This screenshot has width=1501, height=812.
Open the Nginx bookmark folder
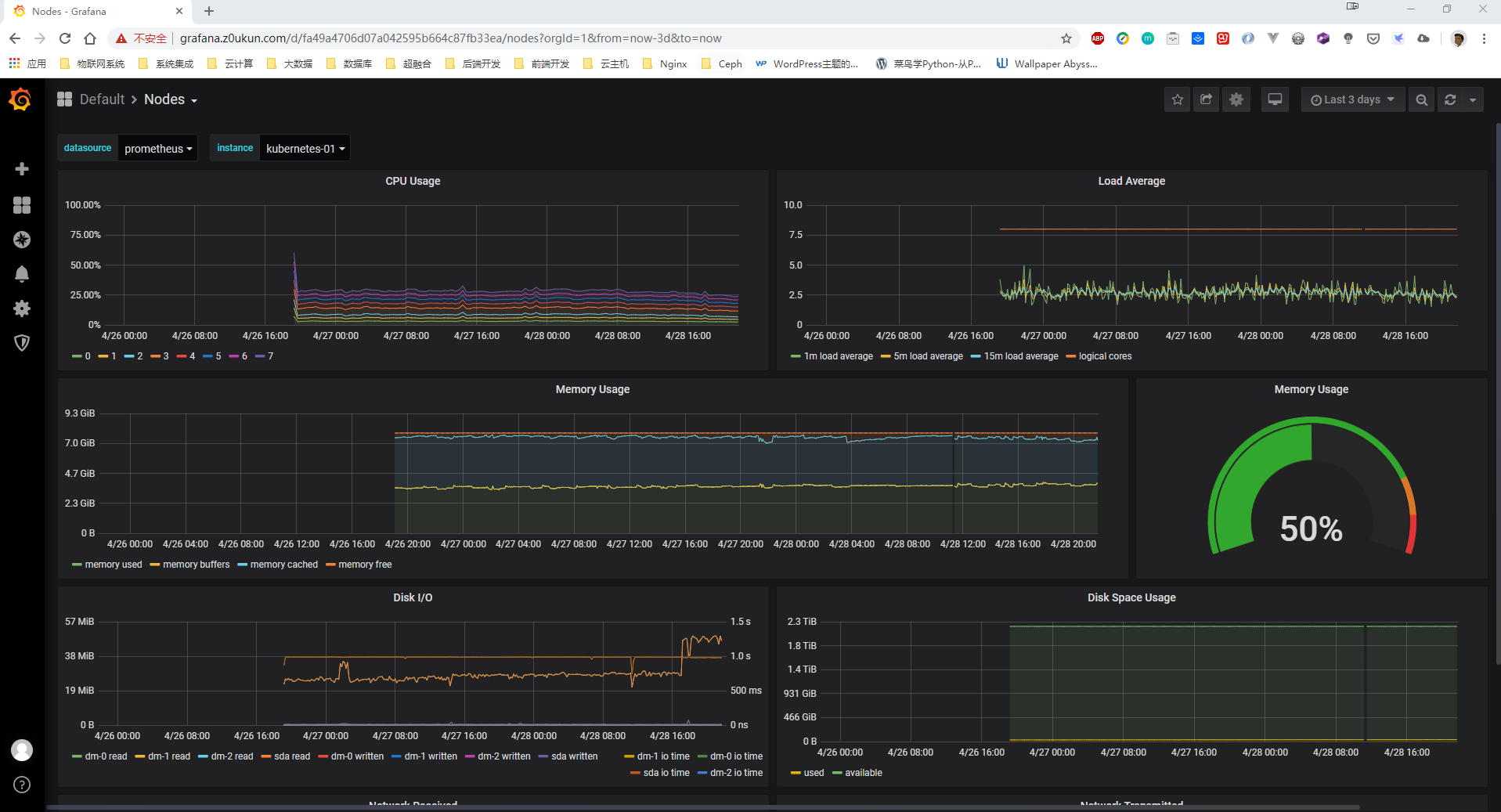[x=665, y=64]
